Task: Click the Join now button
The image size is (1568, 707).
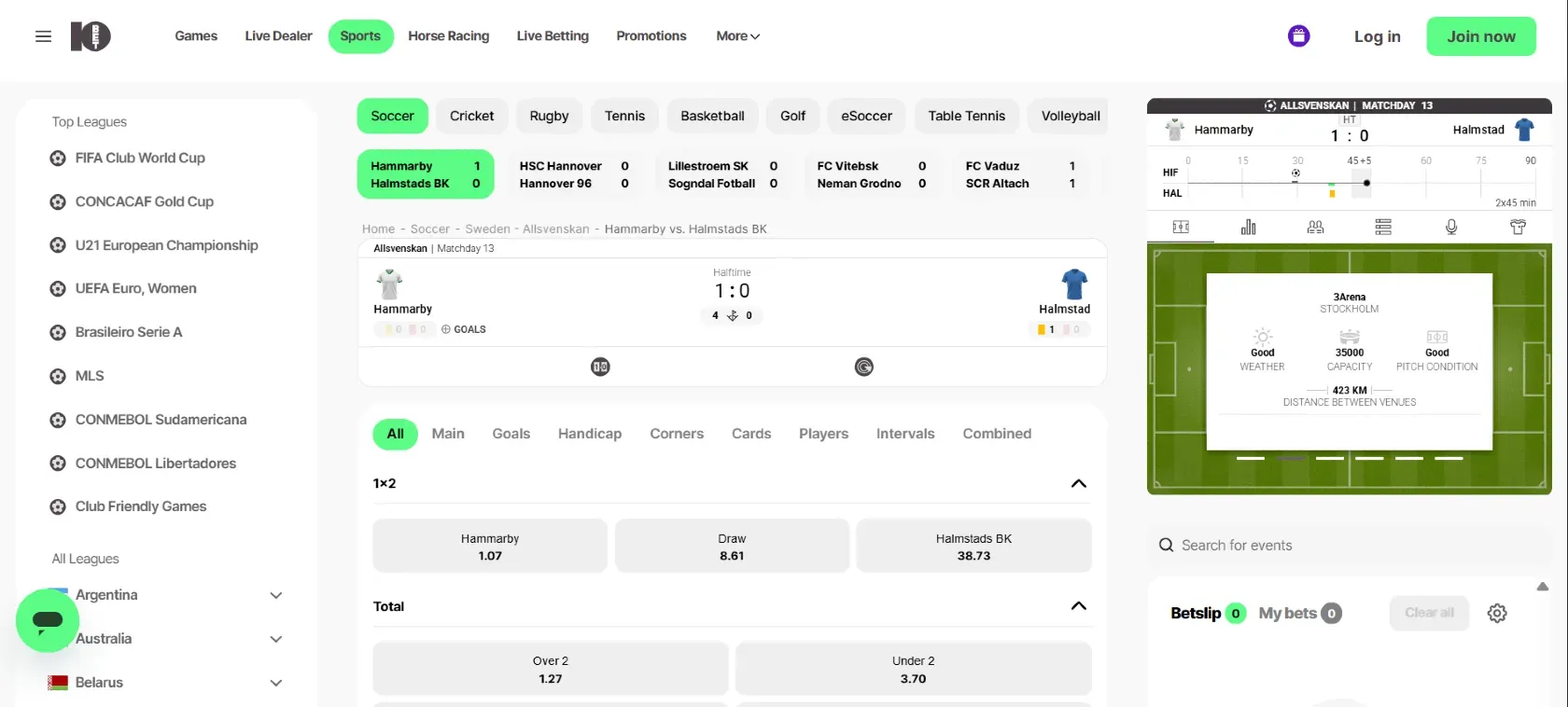Action: (x=1481, y=36)
